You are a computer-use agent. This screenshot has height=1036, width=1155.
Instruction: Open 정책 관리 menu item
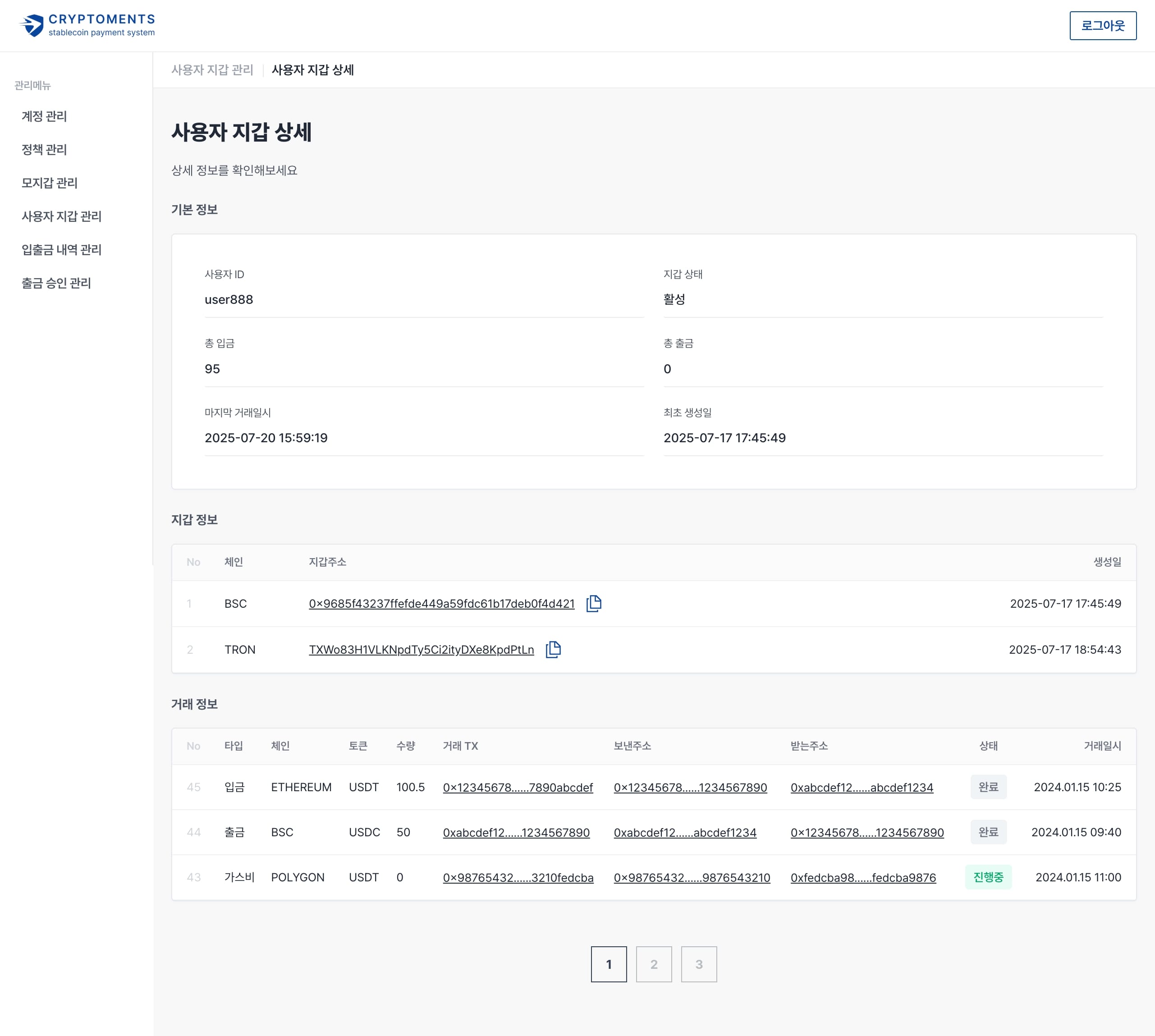44,150
